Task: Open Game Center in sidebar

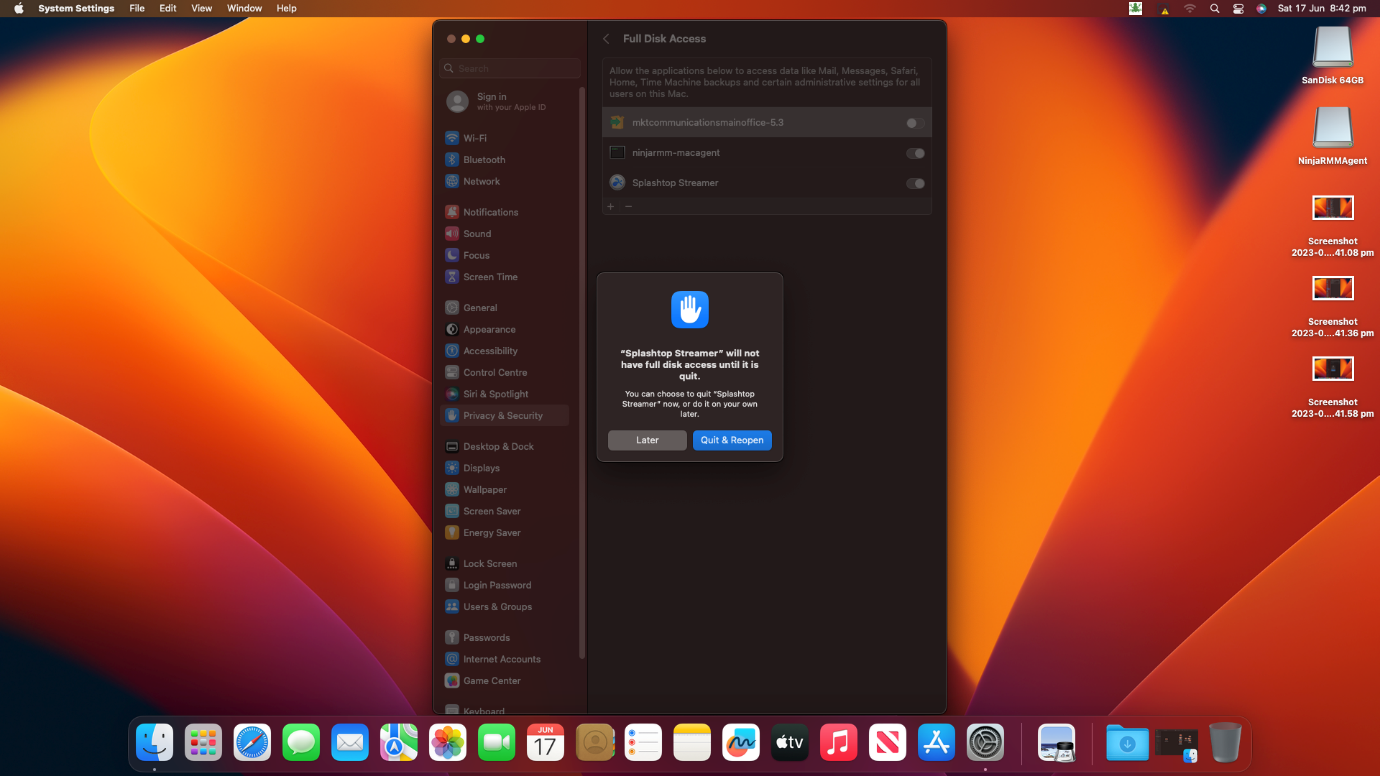Action: [505, 681]
